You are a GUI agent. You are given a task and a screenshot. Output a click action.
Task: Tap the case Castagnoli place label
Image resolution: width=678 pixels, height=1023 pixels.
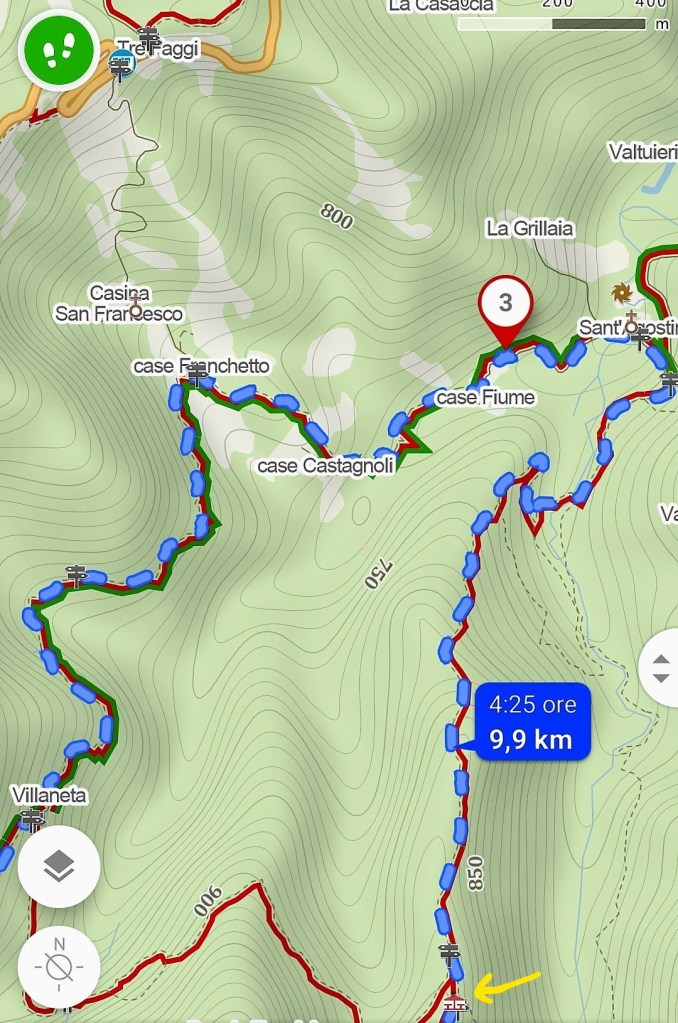326,466
